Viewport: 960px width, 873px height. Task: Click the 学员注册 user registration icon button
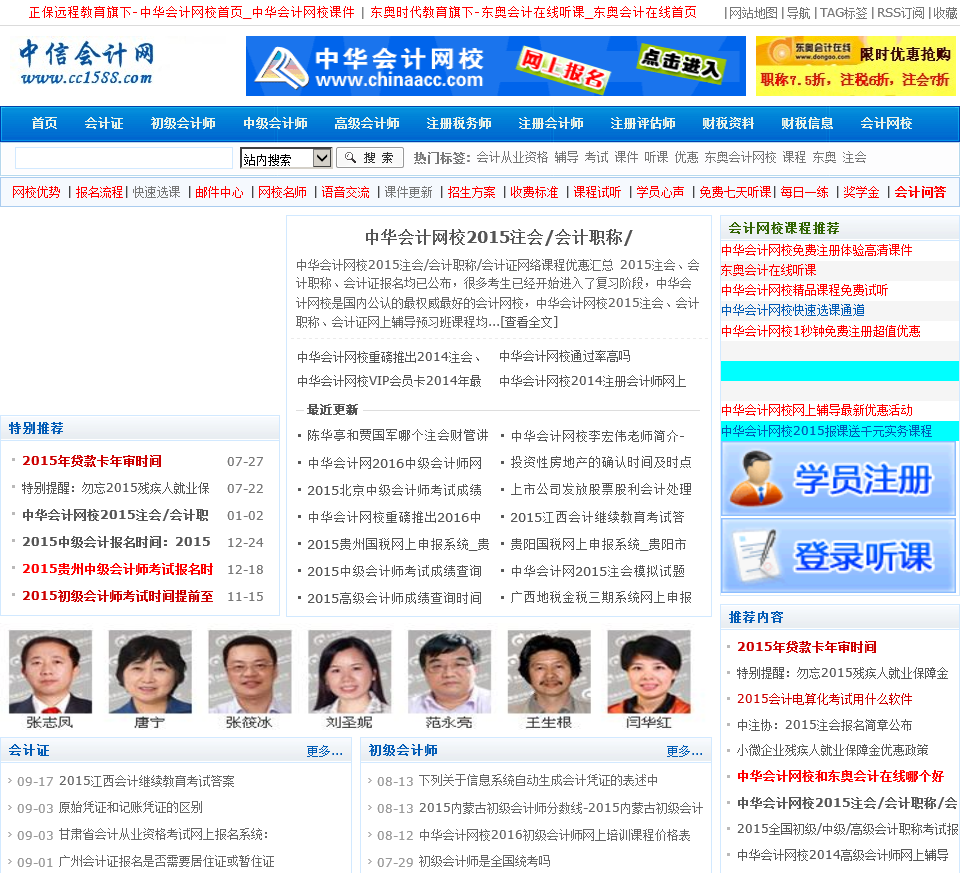838,479
